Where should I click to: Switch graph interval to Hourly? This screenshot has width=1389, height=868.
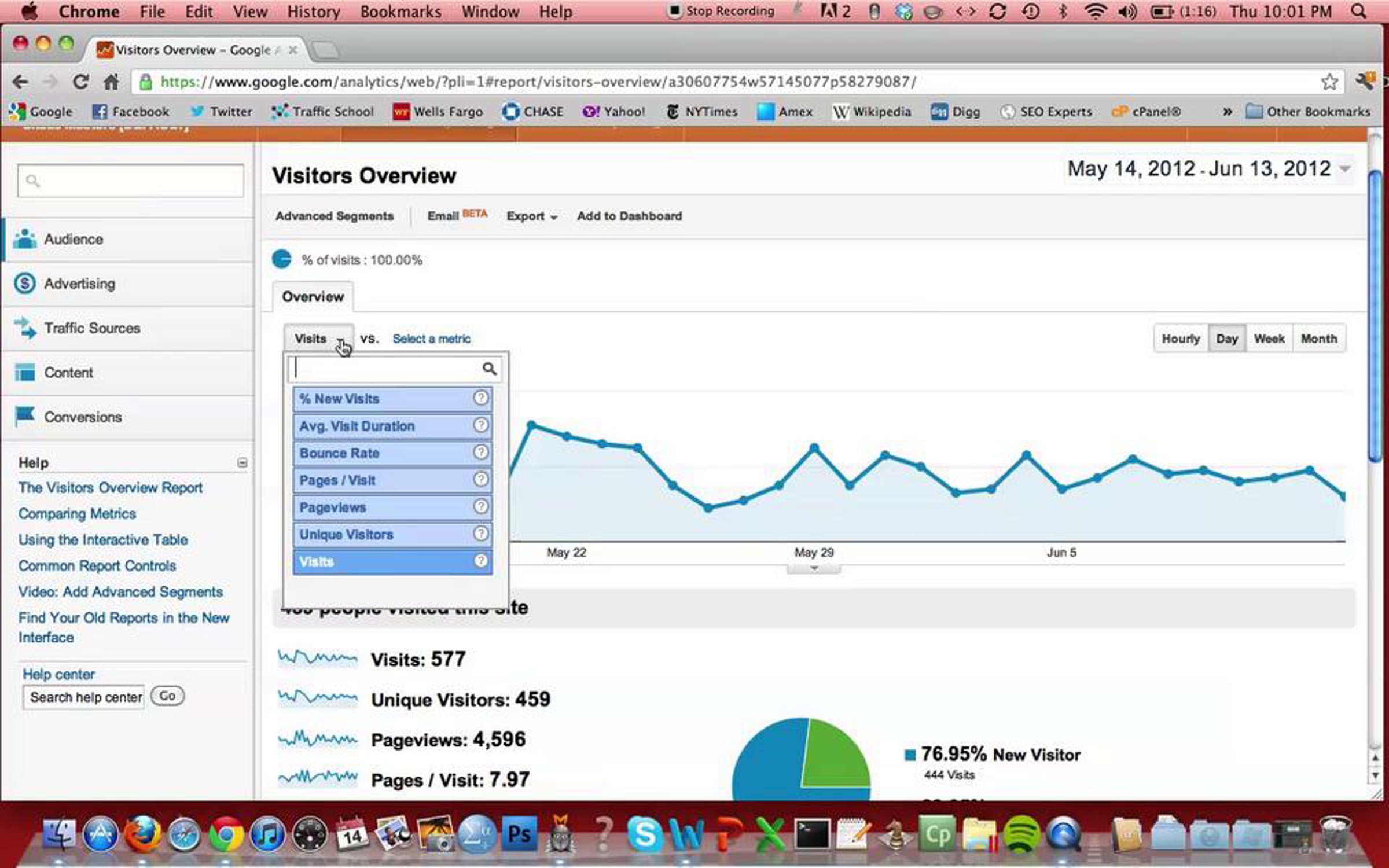pos(1181,339)
